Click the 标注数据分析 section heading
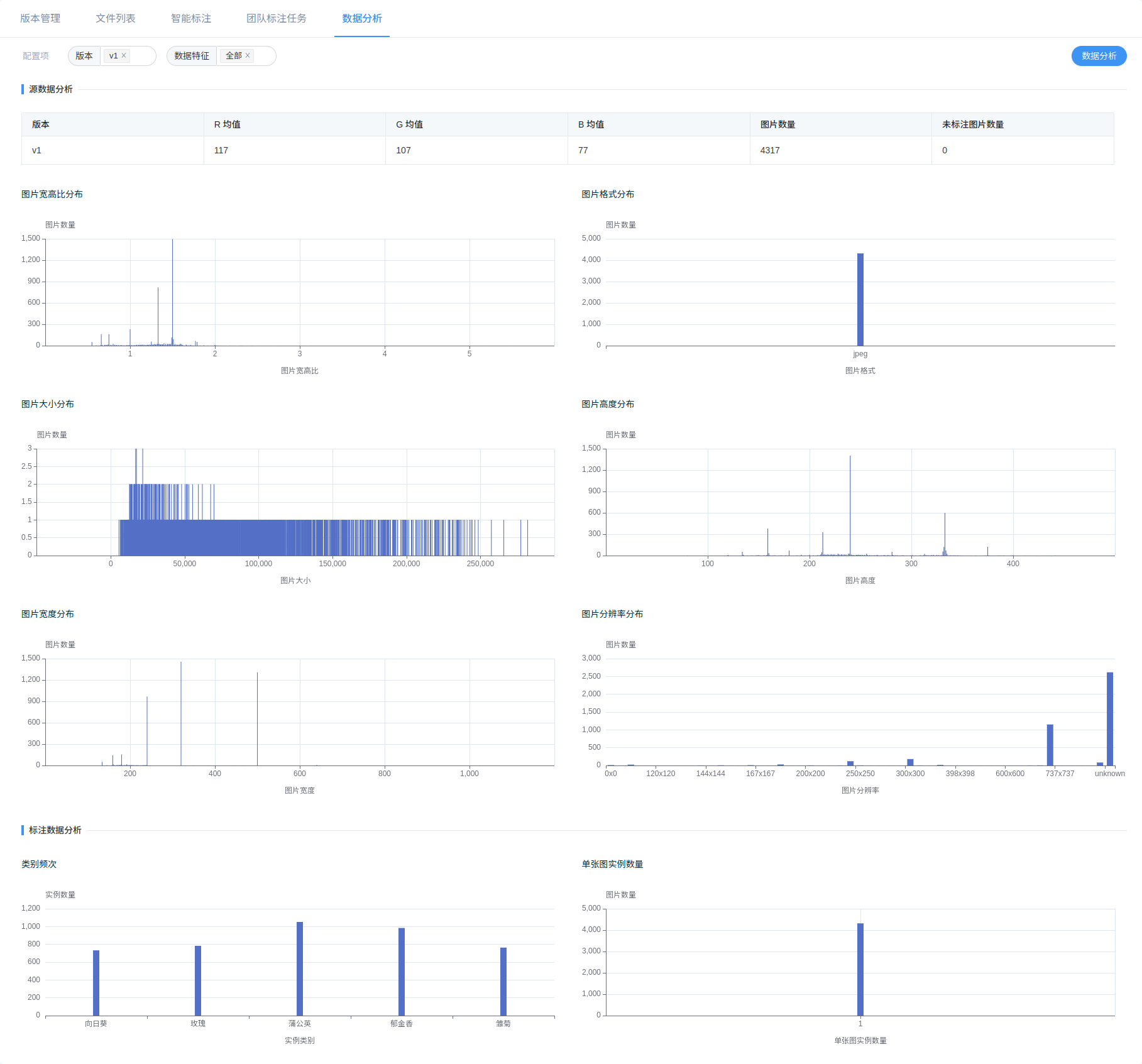The width and height of the screenshot is (1142, 1064). coord(55,830)
